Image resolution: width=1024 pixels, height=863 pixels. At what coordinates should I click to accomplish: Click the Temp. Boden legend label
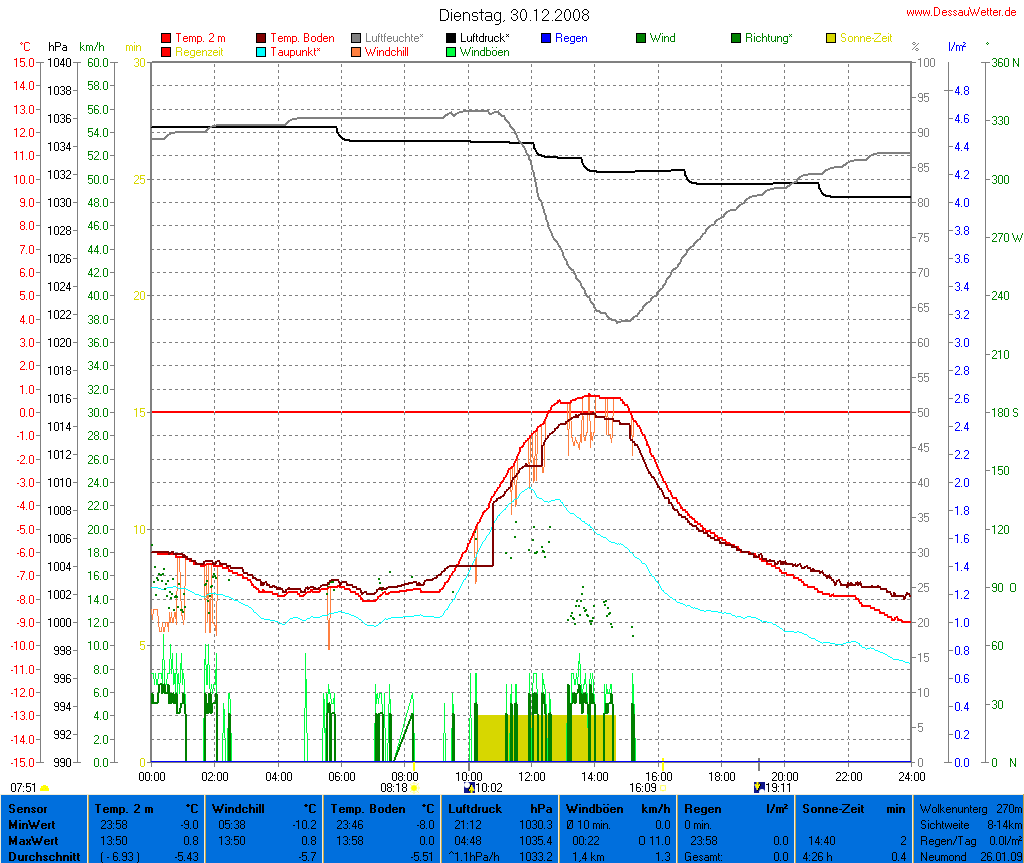(x=303, y=38)
